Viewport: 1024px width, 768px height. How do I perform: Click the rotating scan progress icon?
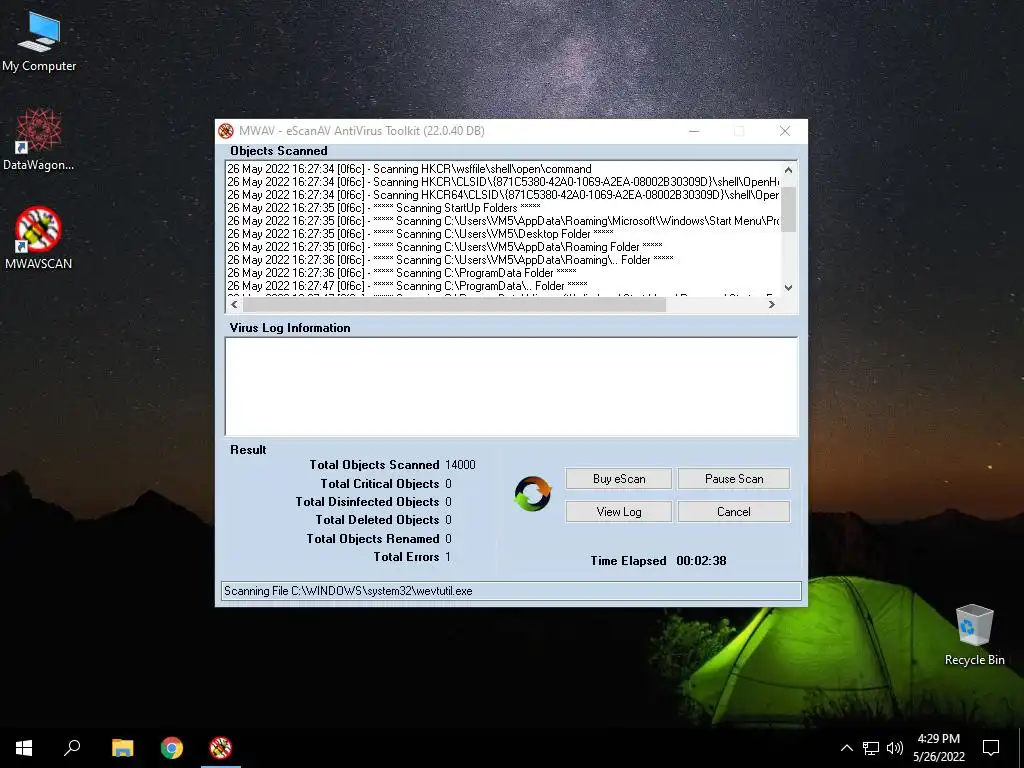(532, 494)
